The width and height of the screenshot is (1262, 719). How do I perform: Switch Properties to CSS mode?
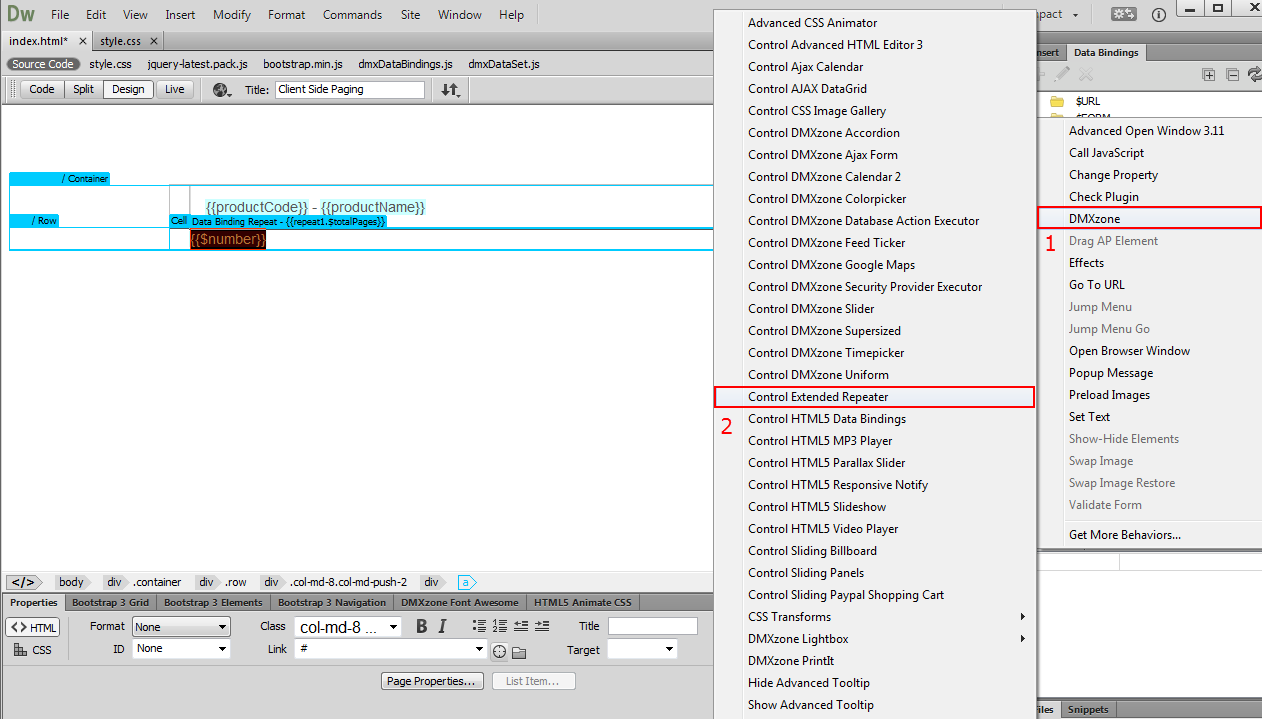33,650
